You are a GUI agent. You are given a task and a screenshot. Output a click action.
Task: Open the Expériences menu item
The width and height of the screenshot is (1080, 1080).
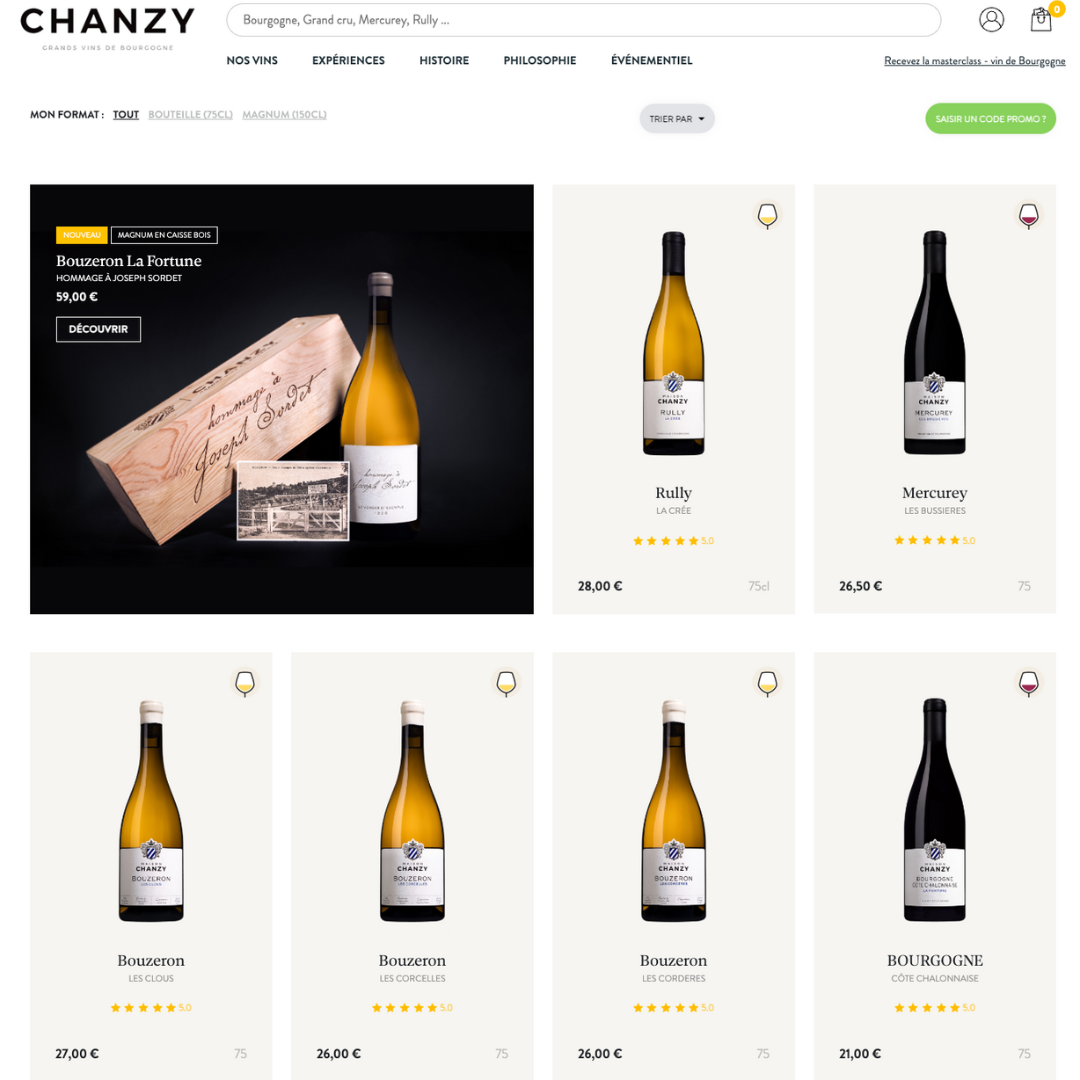348,61
